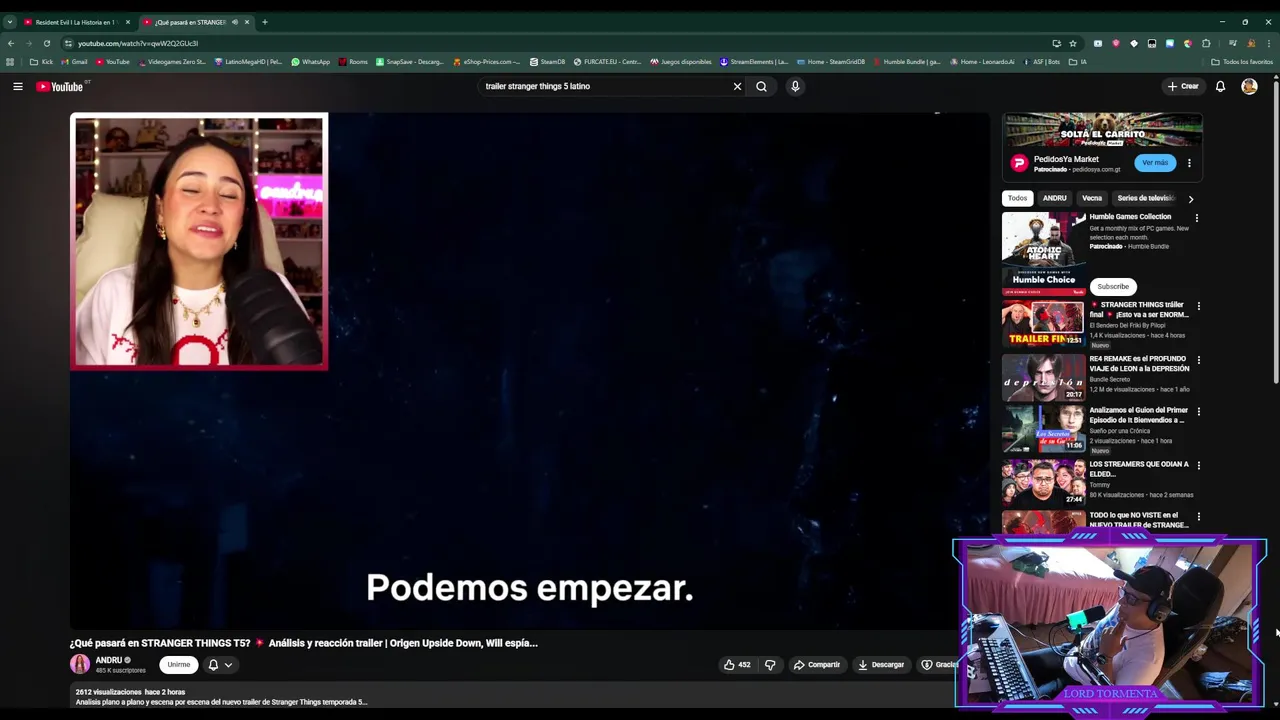Click the browser address bar URL
This screenshot has height=720, width=1280.
(x=138, y=43)
